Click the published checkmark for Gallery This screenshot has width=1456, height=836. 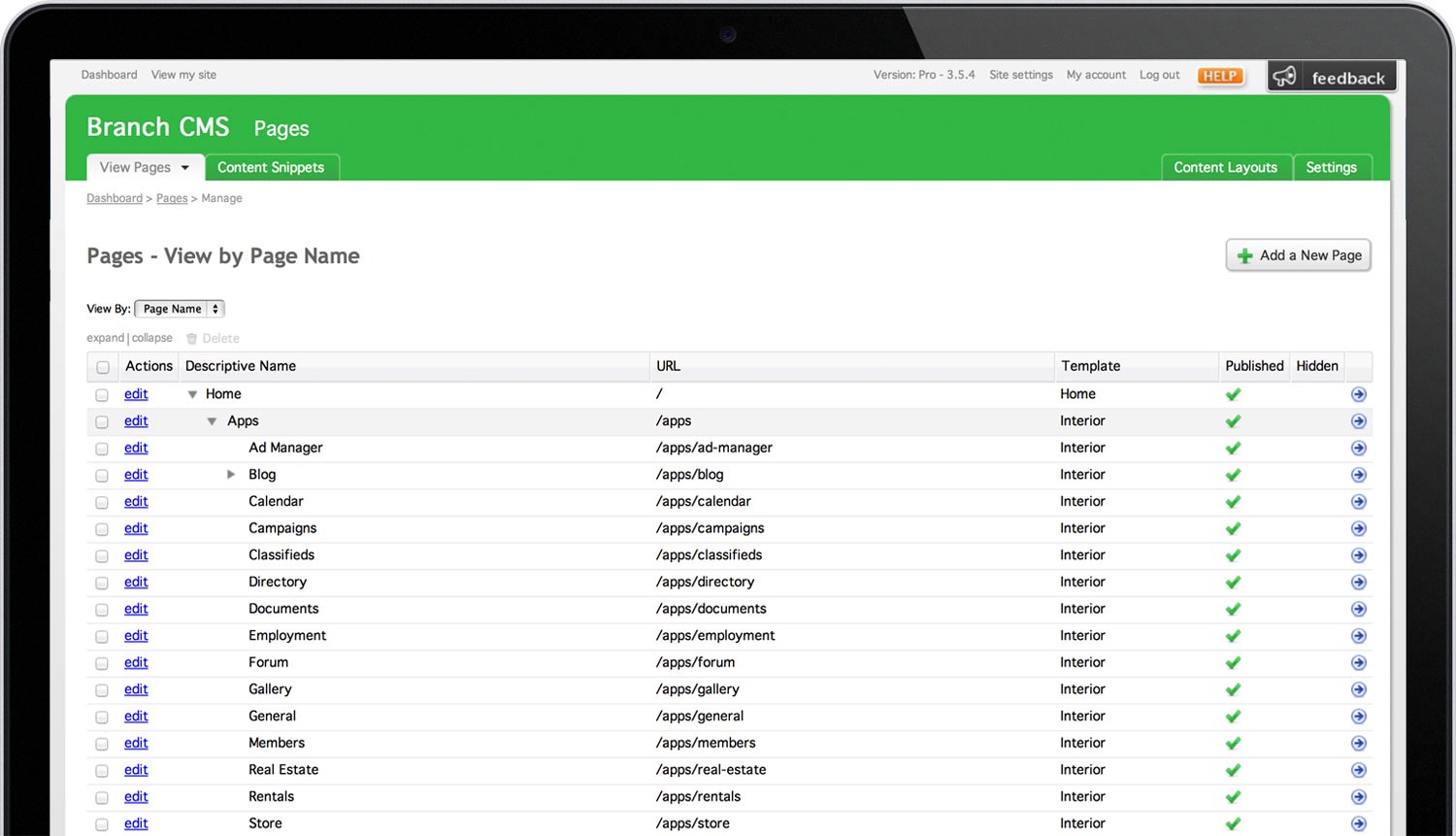(x=1233, y=689)
